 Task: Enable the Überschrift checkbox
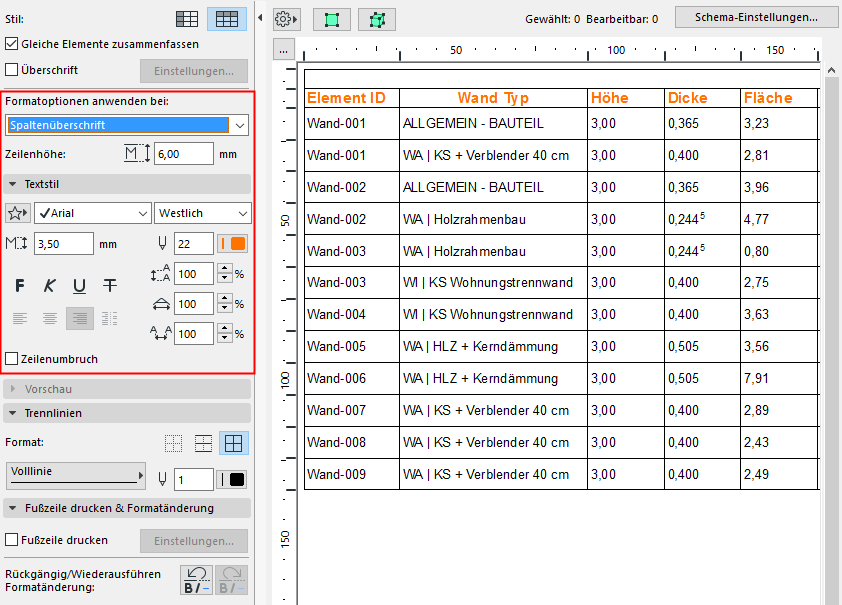coord(12,70)
